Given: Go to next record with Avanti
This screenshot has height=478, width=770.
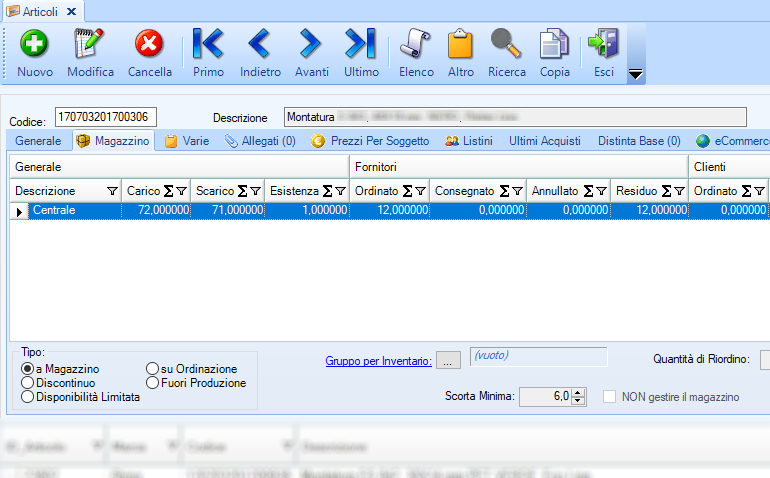Looking at the screenshot, I should coord(311,45).
